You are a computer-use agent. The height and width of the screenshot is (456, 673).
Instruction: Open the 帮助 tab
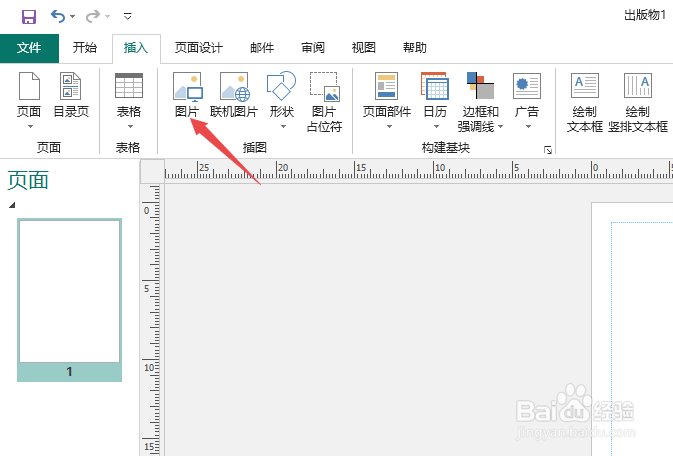(415, 47)
